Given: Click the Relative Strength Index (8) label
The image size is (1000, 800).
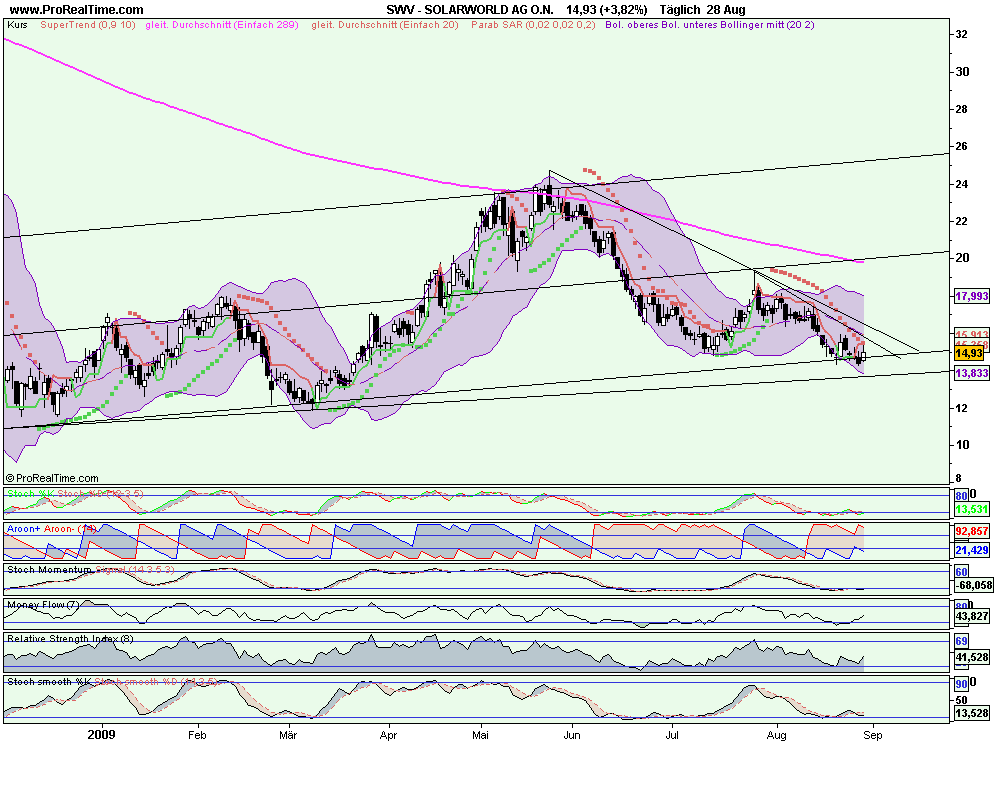Looking at the screenshot, I should coord(70,639).
